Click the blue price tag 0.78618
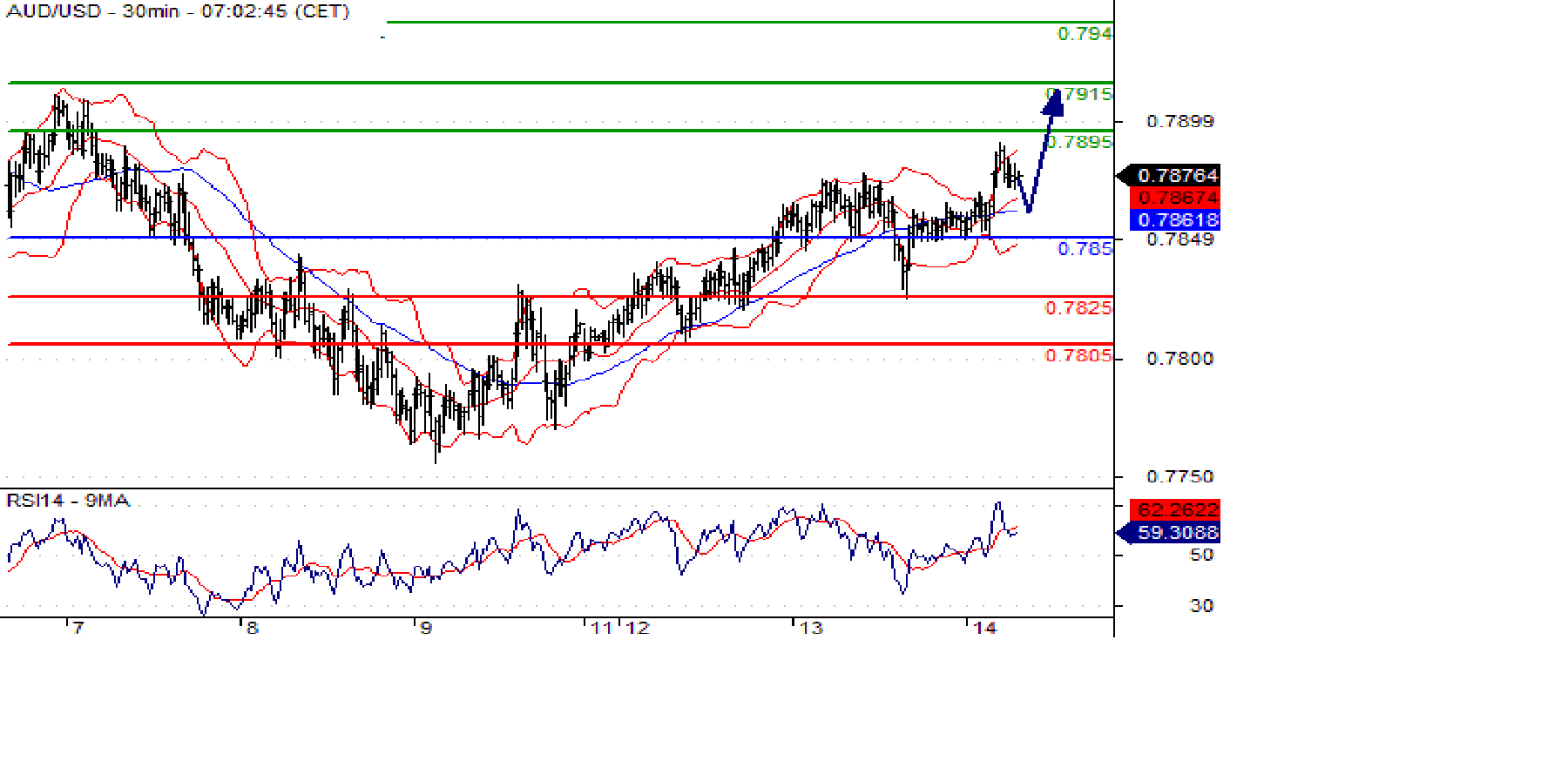This screenshot has width=1568, height=761. pyautogui.click(x=1177, y=219)
